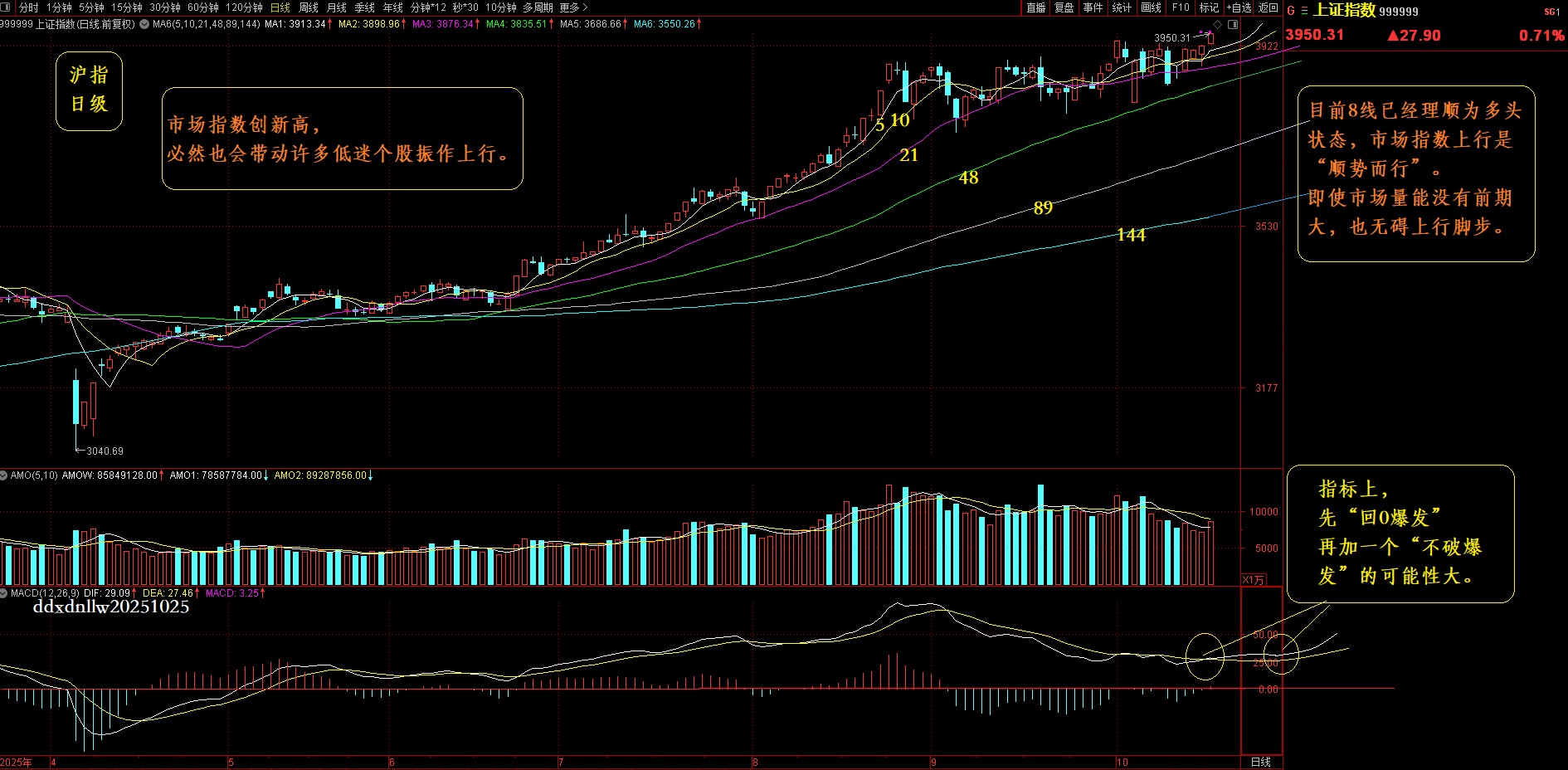1568x770 pixels.
Task: Switch to the 周线 weekly timeframe
Action: [x=309, y=7]
